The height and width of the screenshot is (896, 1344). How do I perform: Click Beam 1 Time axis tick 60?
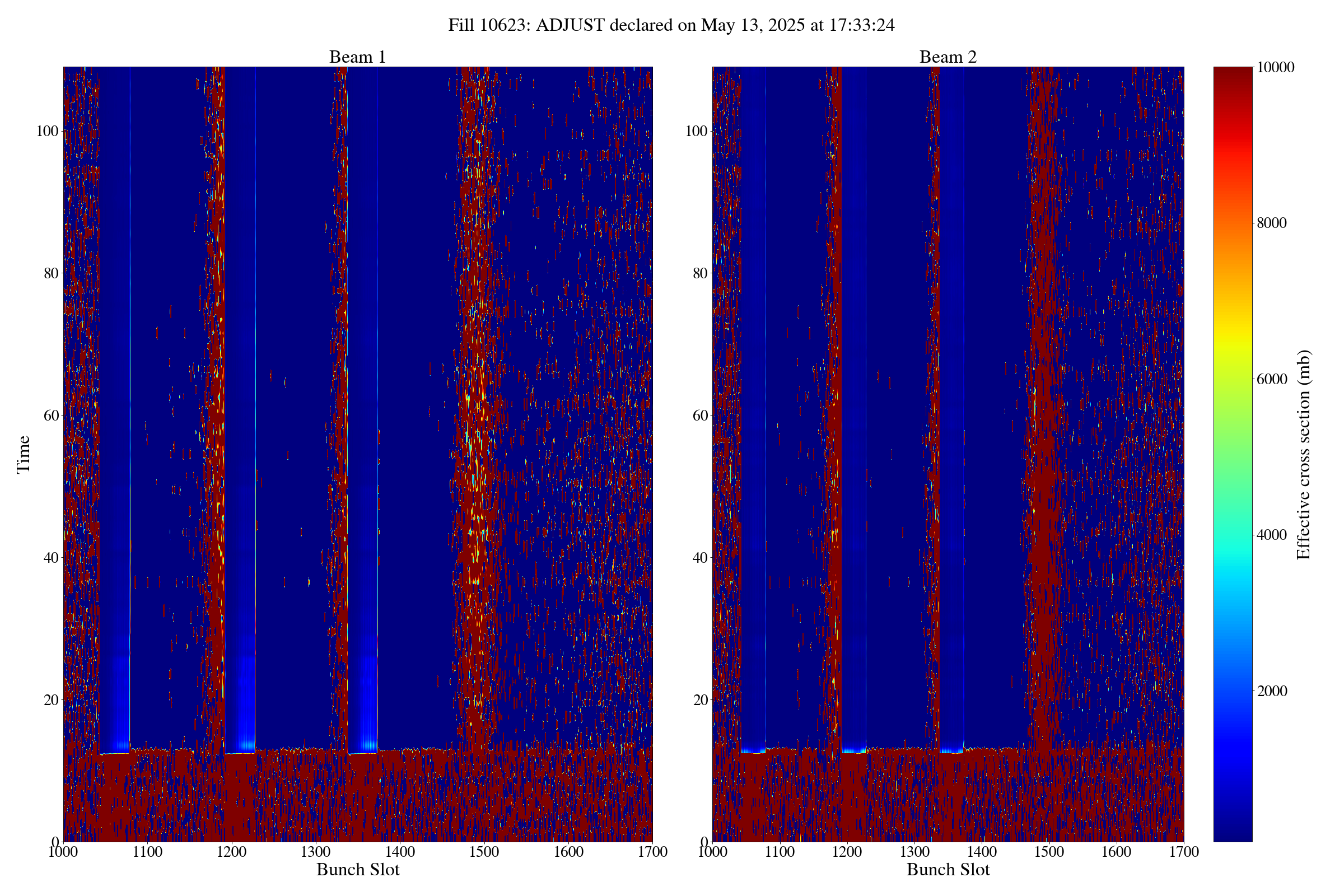coord(52,416)
